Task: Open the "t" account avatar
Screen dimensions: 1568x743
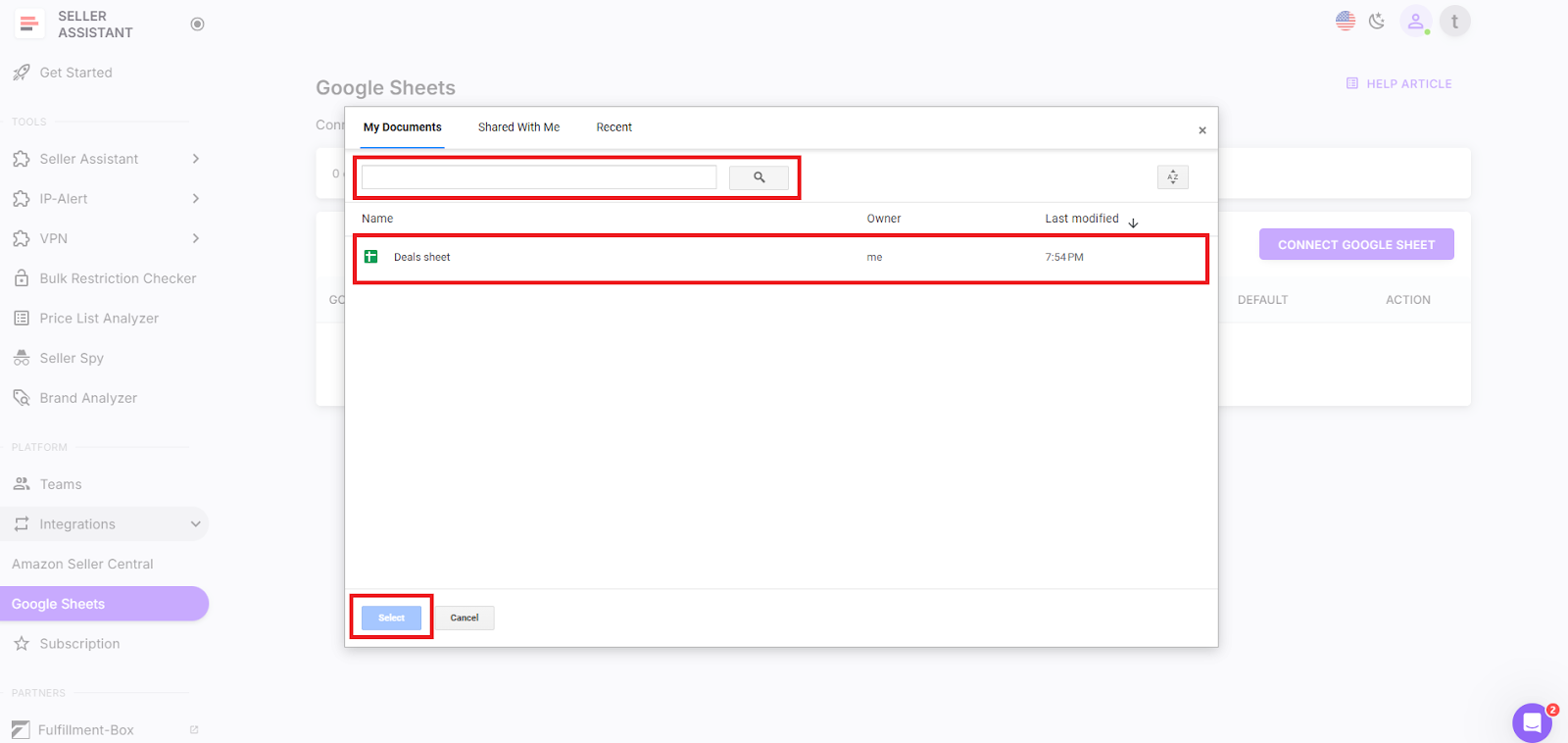Action: click(x=1454, y=21)
